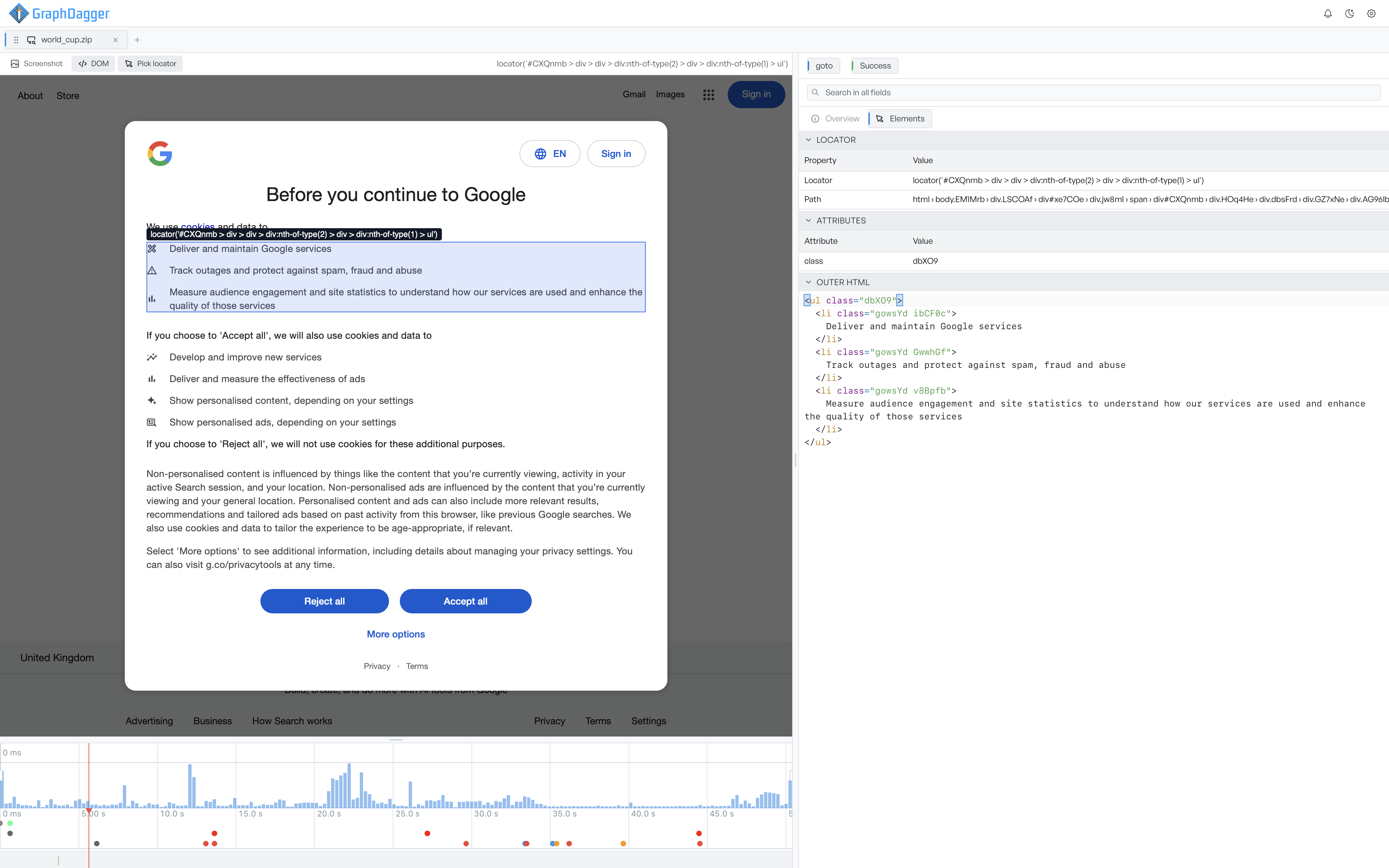Viewport: 1389px width, 868px height.
Task: Open the Advertising footer link
Action: point(149,721)
